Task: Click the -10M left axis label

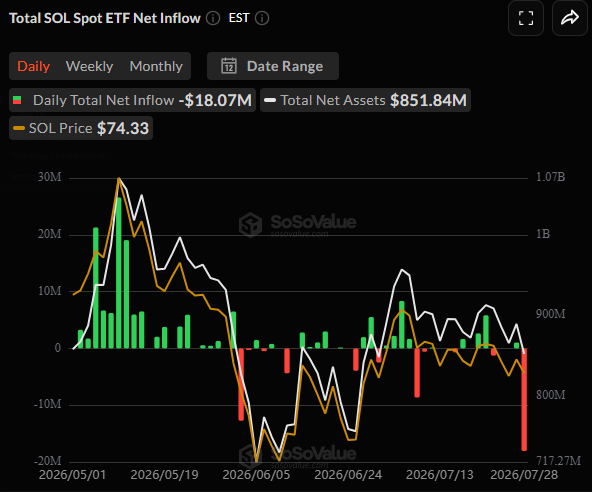Action: tap(47, 404)
